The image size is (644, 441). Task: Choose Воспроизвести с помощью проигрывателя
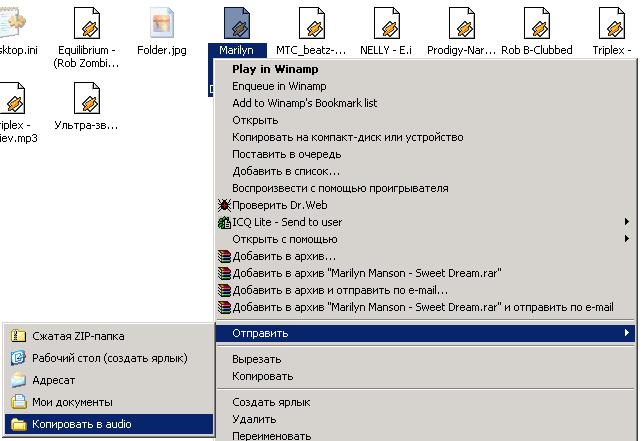(425, 188)
